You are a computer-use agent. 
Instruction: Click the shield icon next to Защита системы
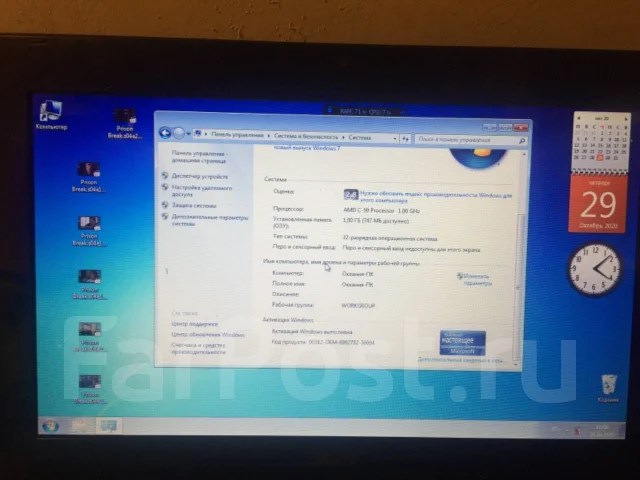165,204
